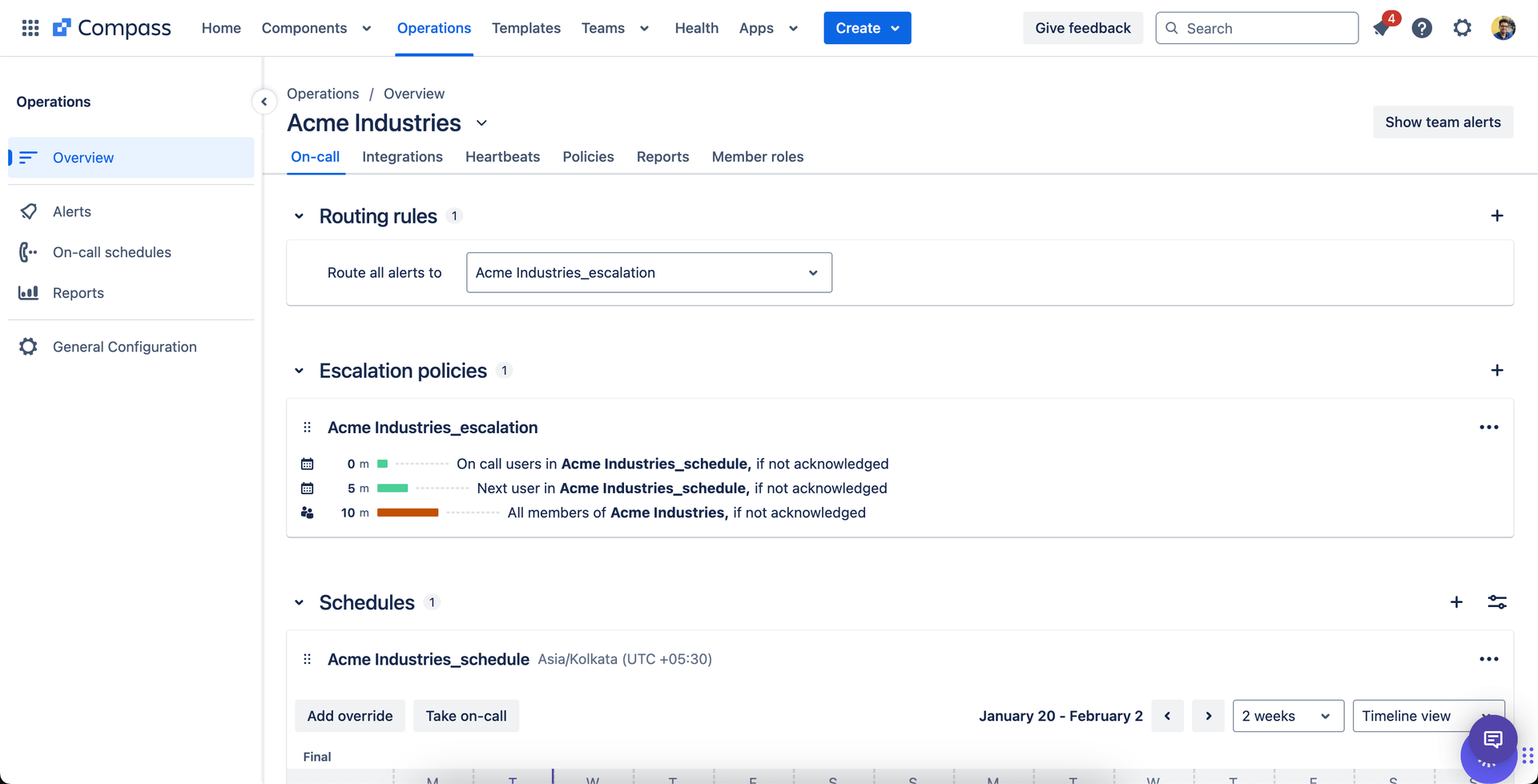
Task: Collapse the Escalation policies section
Action: 299,371
